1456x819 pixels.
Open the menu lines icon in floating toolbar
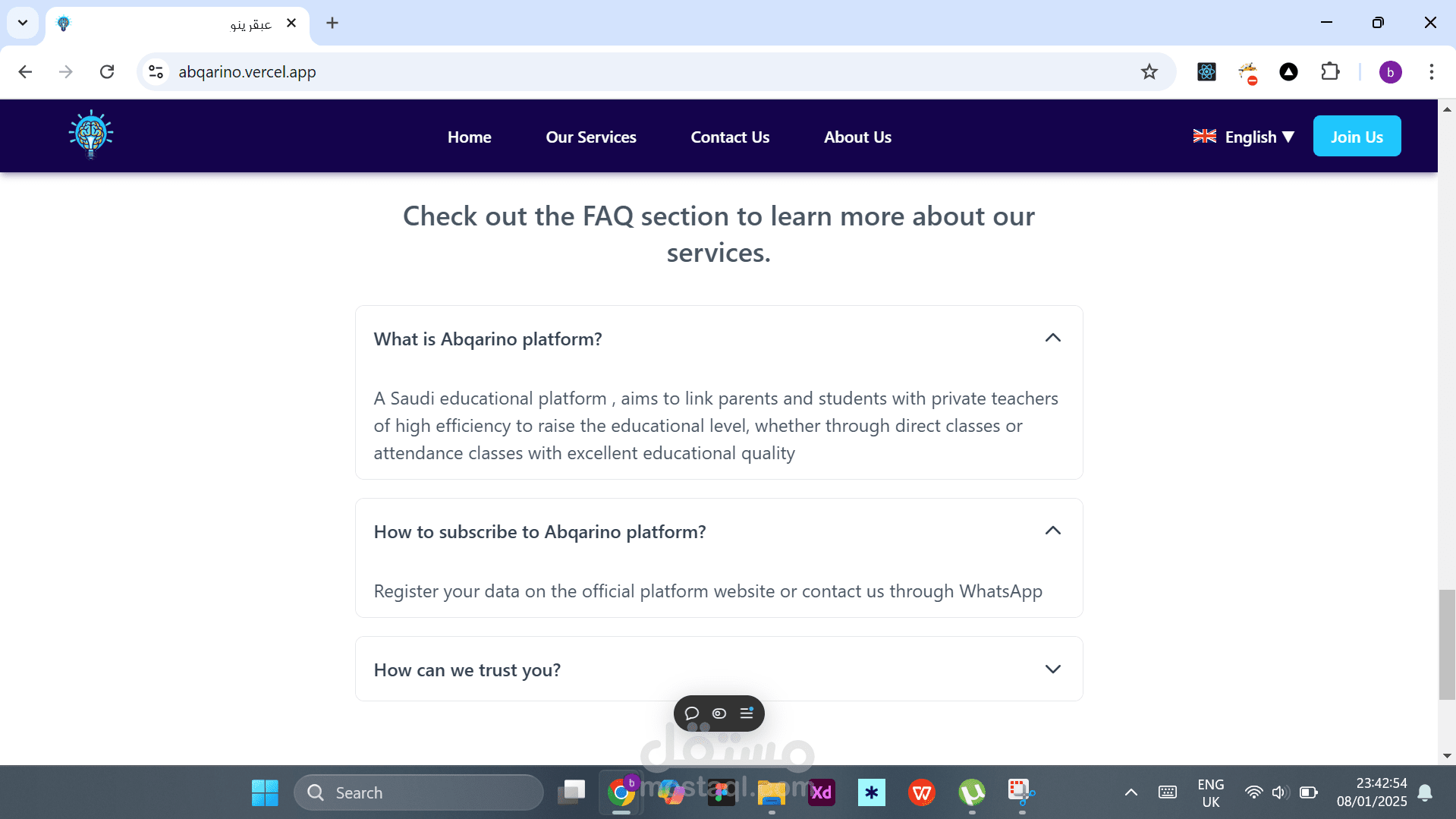point(747,713)
